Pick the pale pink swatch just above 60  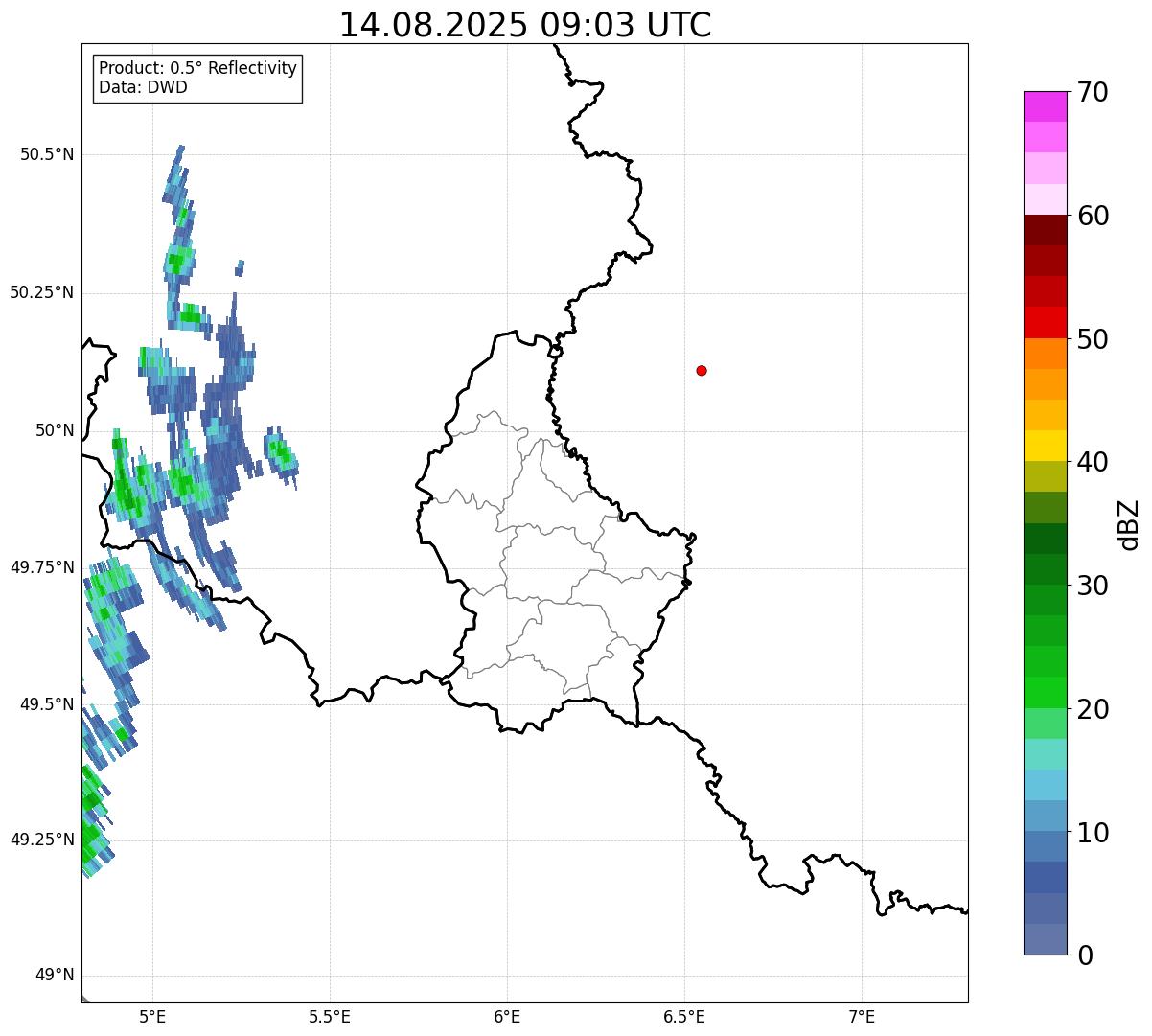[x=1045, y=199]
